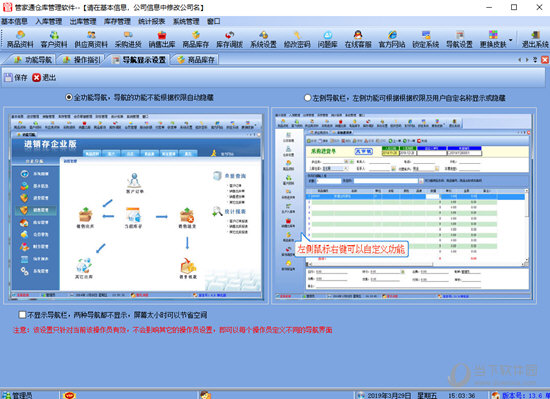Switch to 商品库存 tab

pyautogui.click(x=196, y=60)
